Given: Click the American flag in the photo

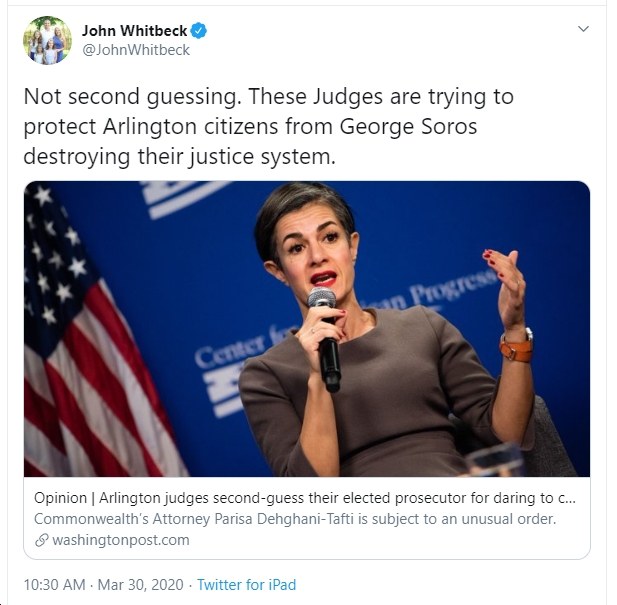Looking at the screenshot, I should click(91, 334).
